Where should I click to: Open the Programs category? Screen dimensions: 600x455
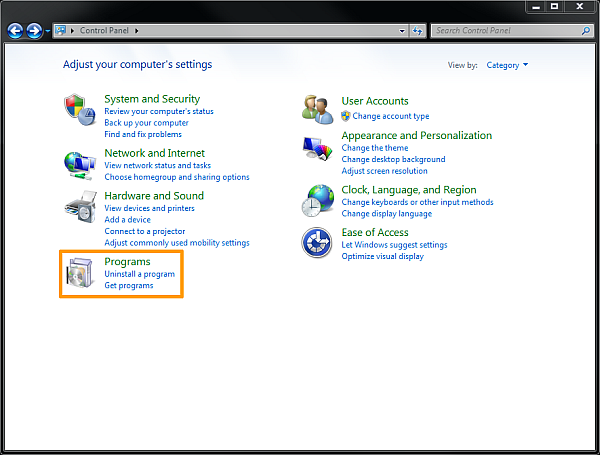[127, 262]
